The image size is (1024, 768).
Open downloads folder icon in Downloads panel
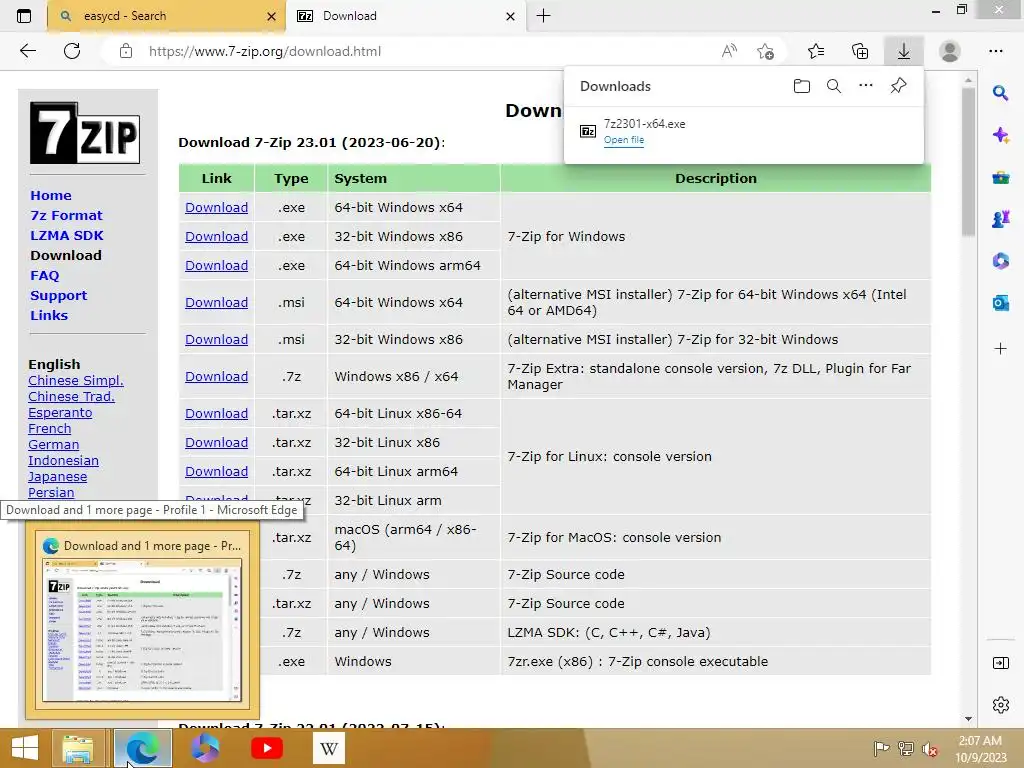point(801,86)
